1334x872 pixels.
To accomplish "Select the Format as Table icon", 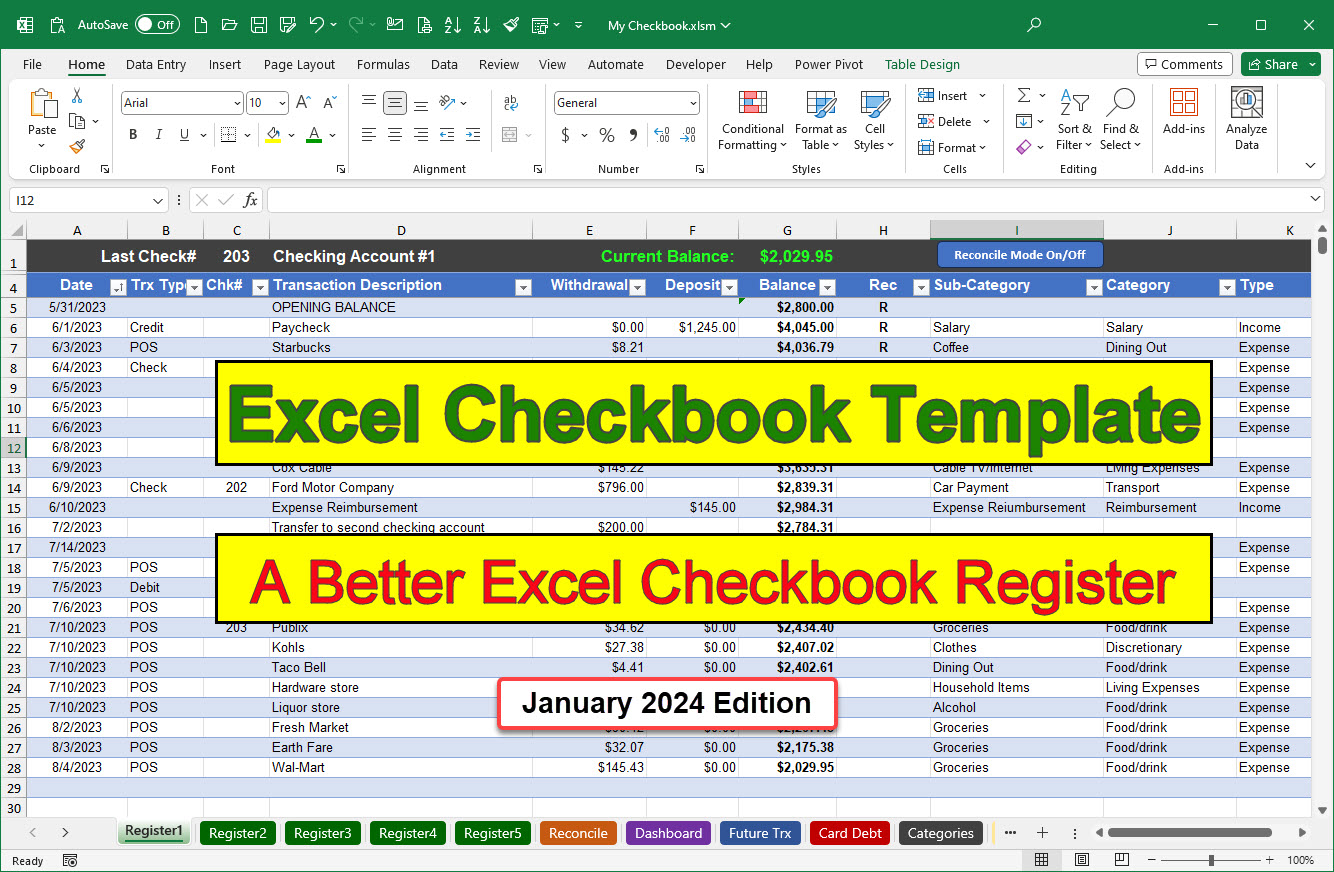I will click(x=820, y=120).
